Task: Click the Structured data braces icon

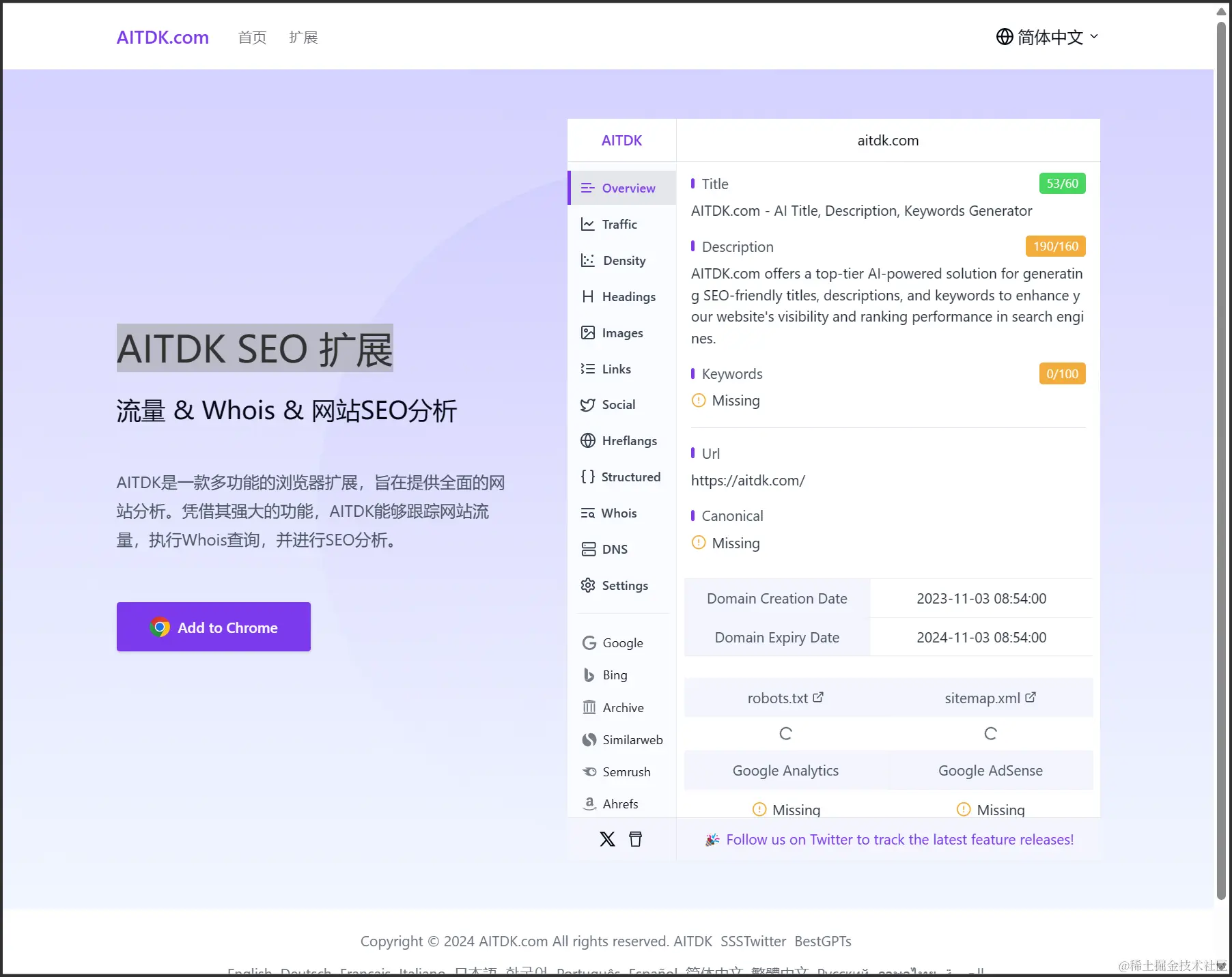Action: click(587, 477)
